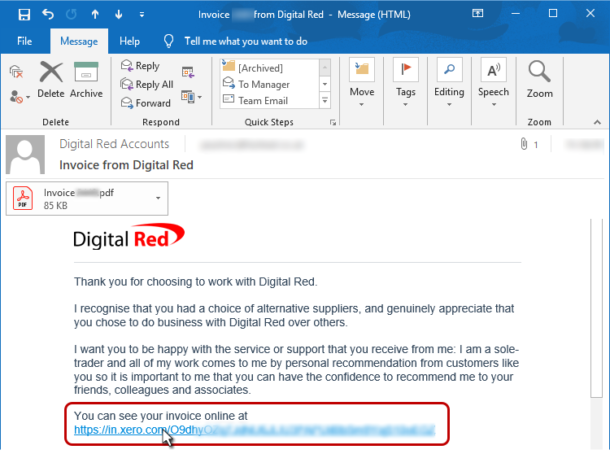Reply to the sender
Image resolution: width=610 pixels, height=454 pixels.
click(x=140, y=66)
